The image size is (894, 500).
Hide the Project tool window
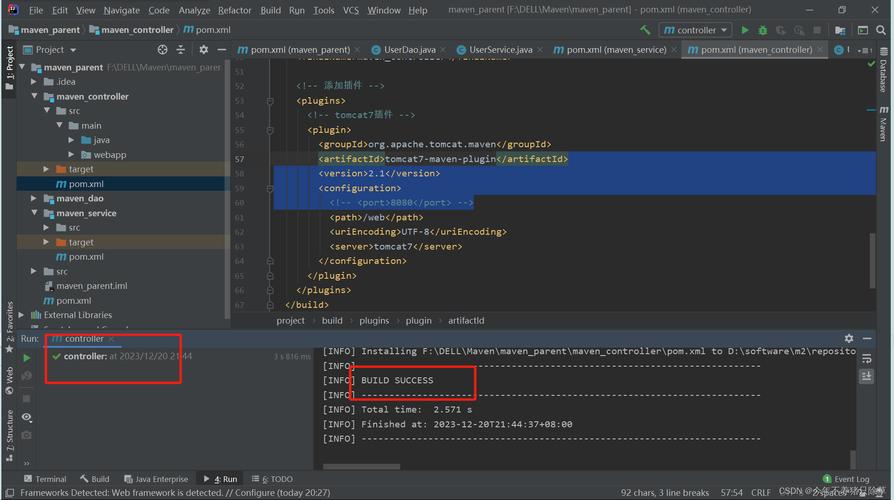[x=221, y=50]
